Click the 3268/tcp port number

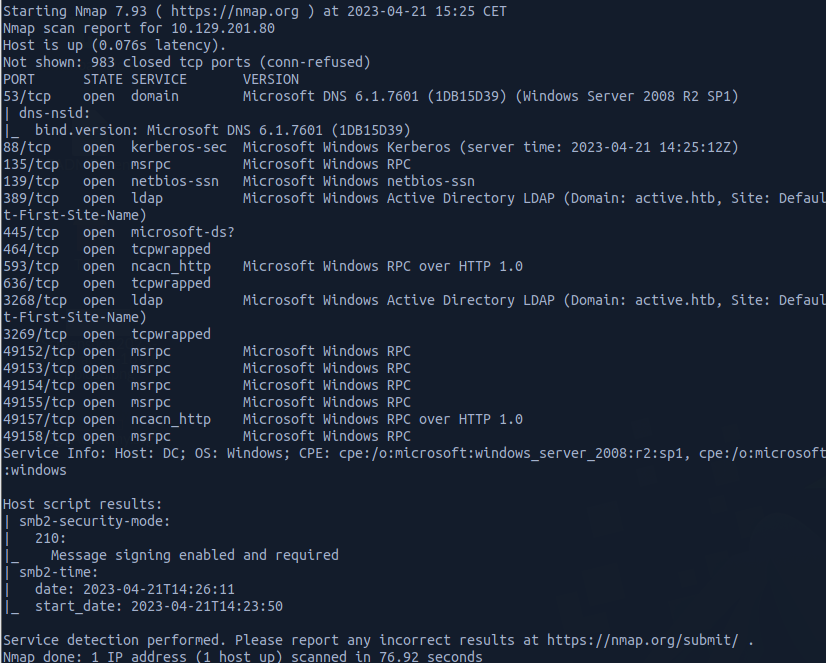[x=35, y=300]
